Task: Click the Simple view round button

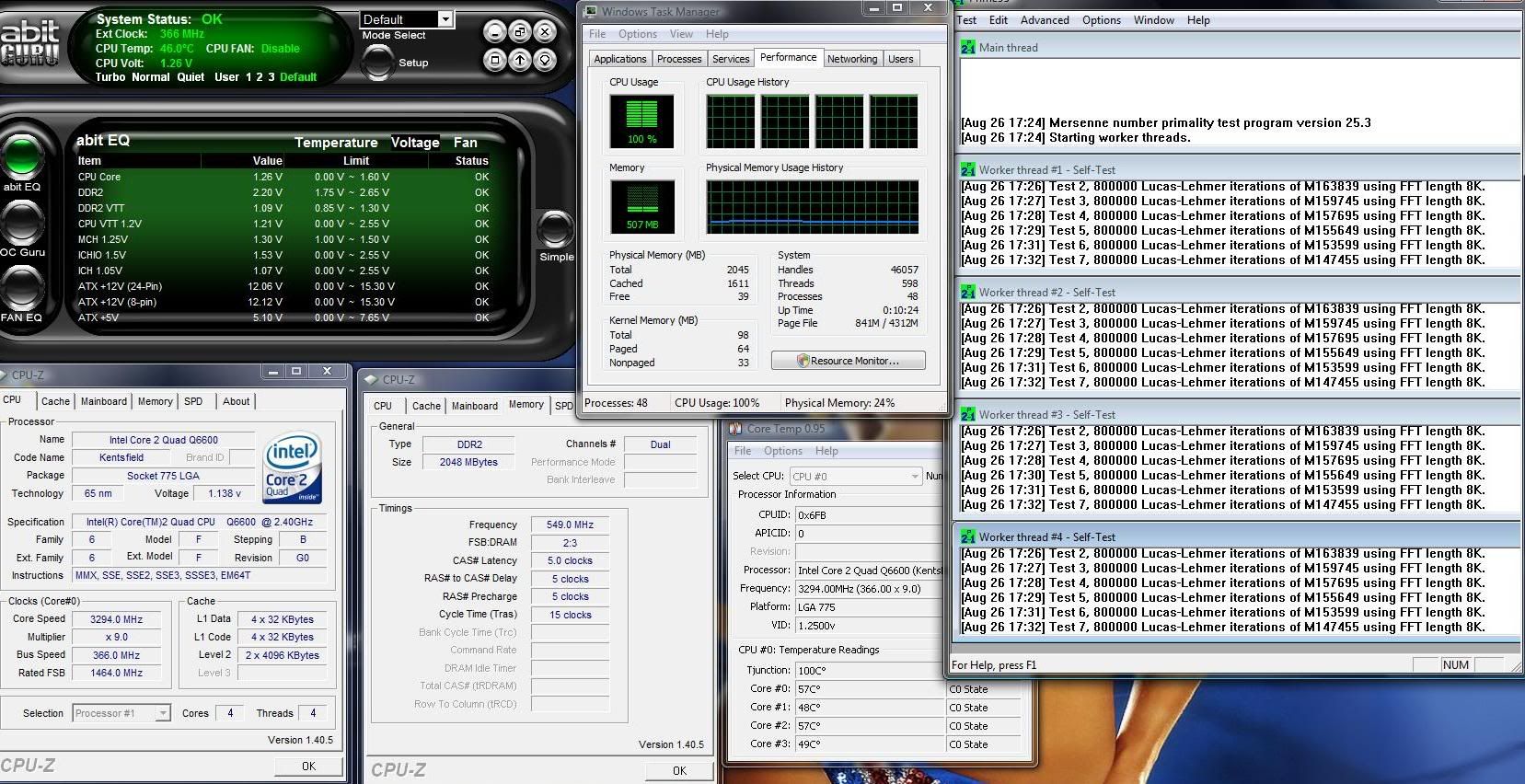Action: [x=555, y=229]
